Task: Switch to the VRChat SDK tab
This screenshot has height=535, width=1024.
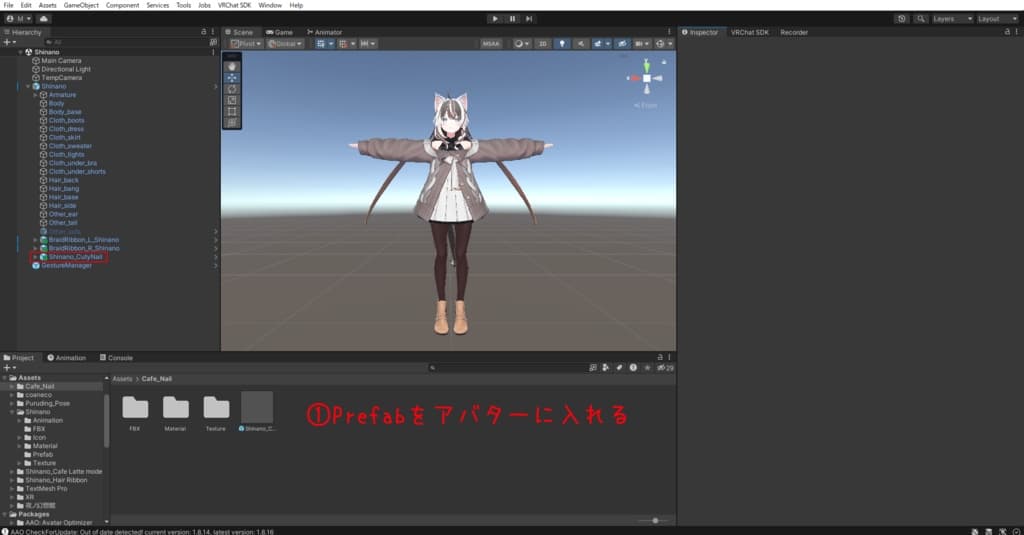Action: (750, 32)
